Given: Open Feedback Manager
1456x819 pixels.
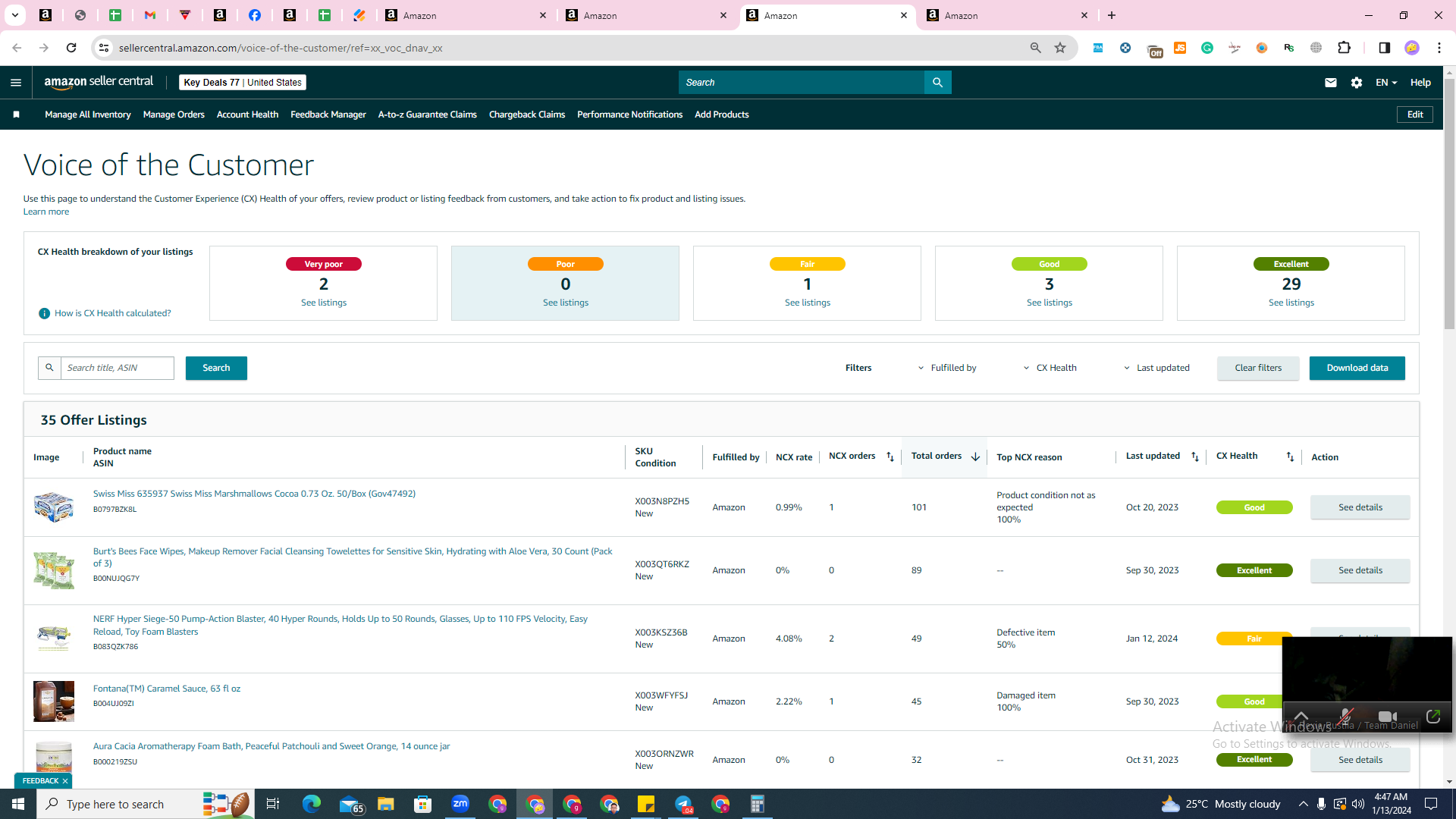Looking at the screenshot, I should click(328, 115).
